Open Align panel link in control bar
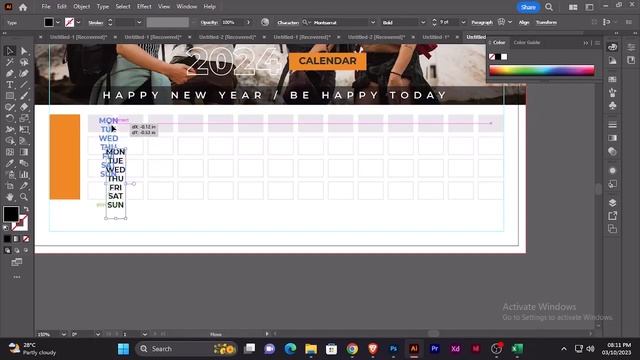Image resolution: width=640 pixels, height=360 pixels. (524, 22)
